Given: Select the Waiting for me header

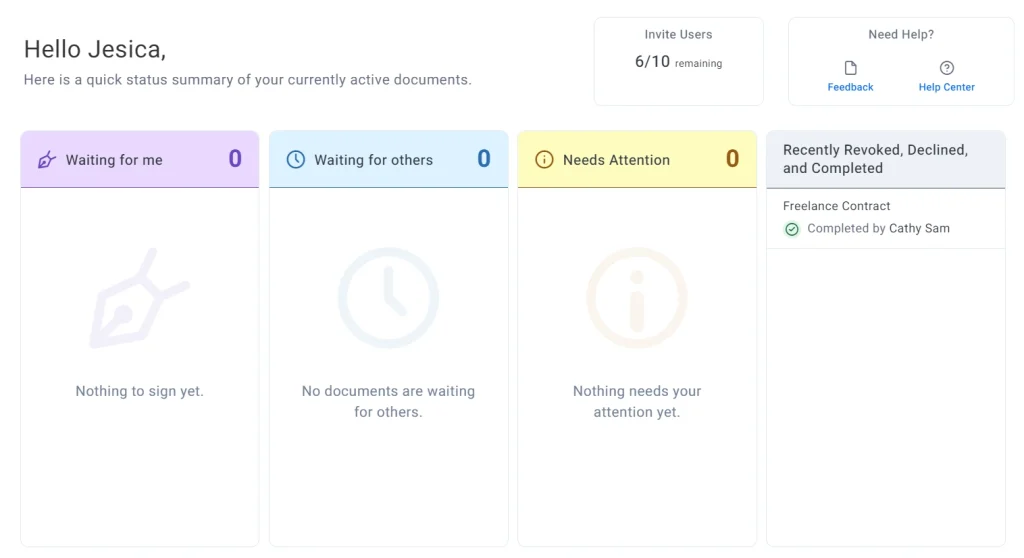Looking at the screenshot, I should click(140, 159).
